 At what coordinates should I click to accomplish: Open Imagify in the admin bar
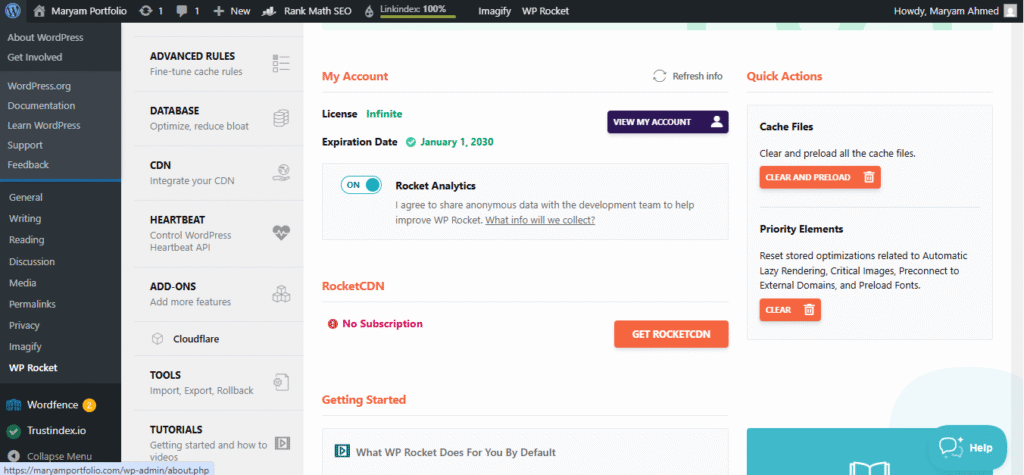click(x=494, y=11)
